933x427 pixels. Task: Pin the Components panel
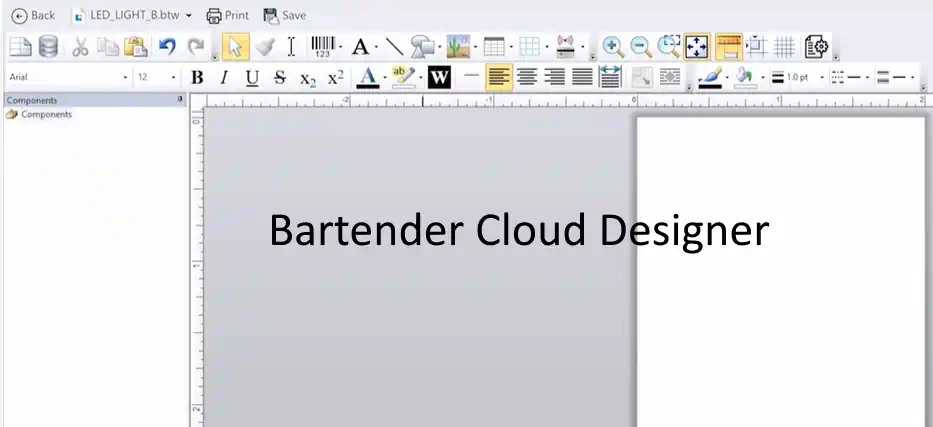point(180,100)
